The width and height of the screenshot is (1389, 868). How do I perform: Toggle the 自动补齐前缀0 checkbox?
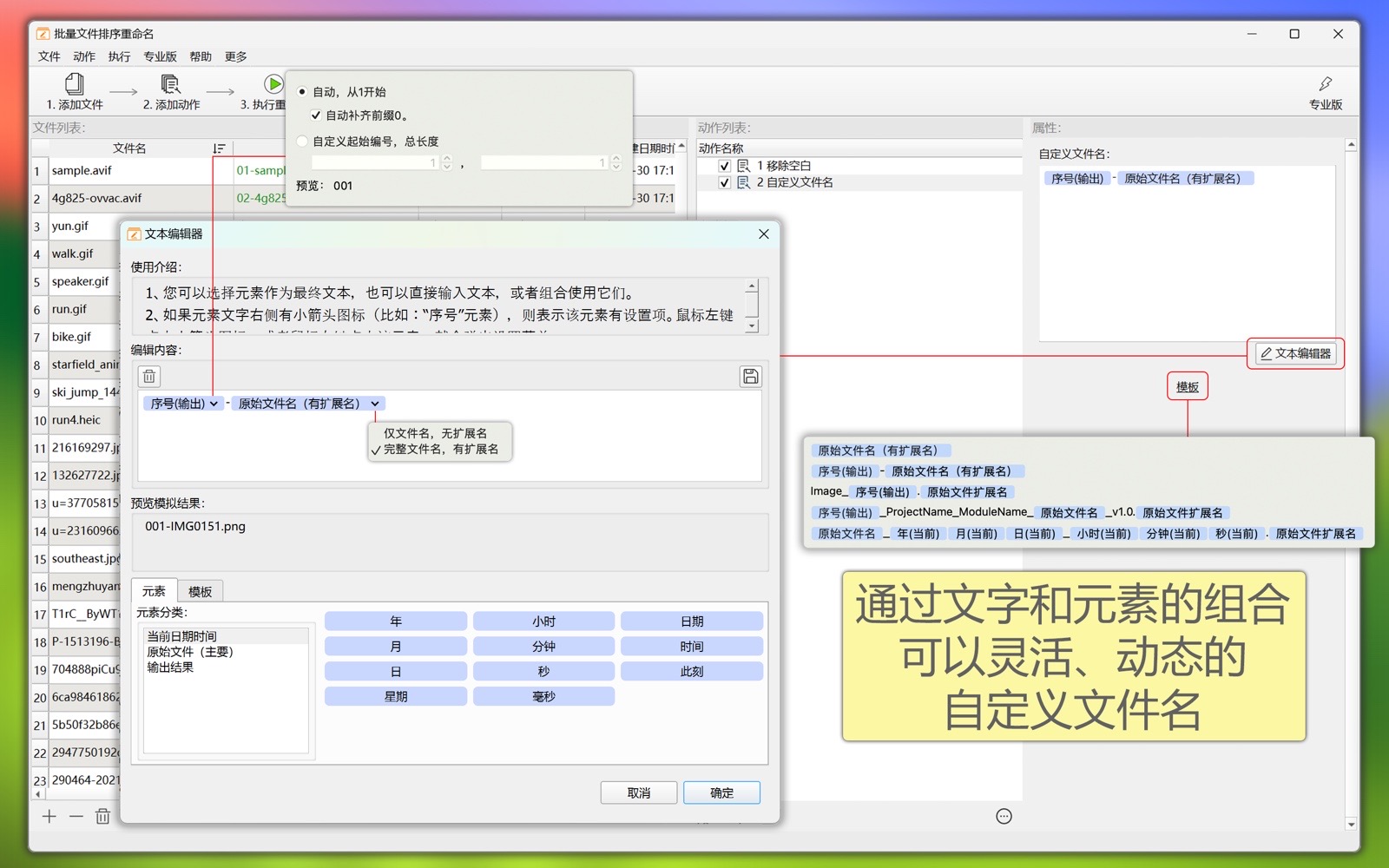316,115
